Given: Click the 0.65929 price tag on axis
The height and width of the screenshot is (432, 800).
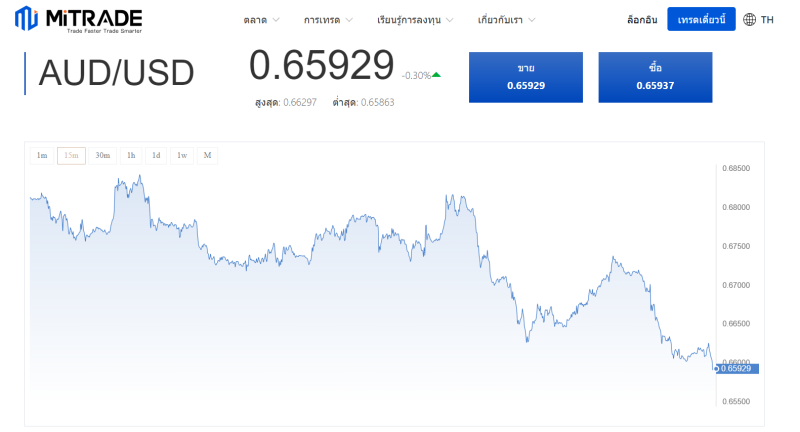Looking at the screenshot, I should (x=738, y=369).
